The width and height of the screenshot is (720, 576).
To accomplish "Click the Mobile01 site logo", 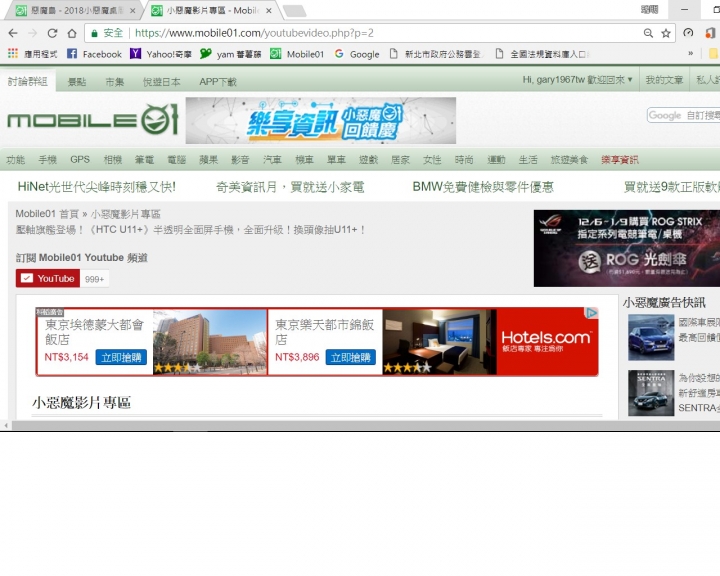I will coord(92,120).
